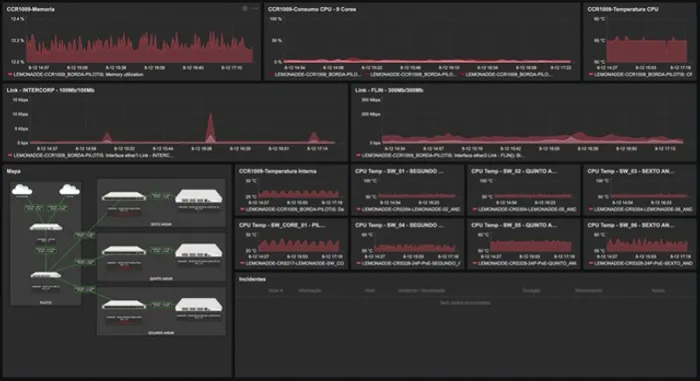The height and width of the screenshot is (381, 700).
Task: Click the CPU Temp - SW_06 - SEXTO title
Action: tap(631, 225)
